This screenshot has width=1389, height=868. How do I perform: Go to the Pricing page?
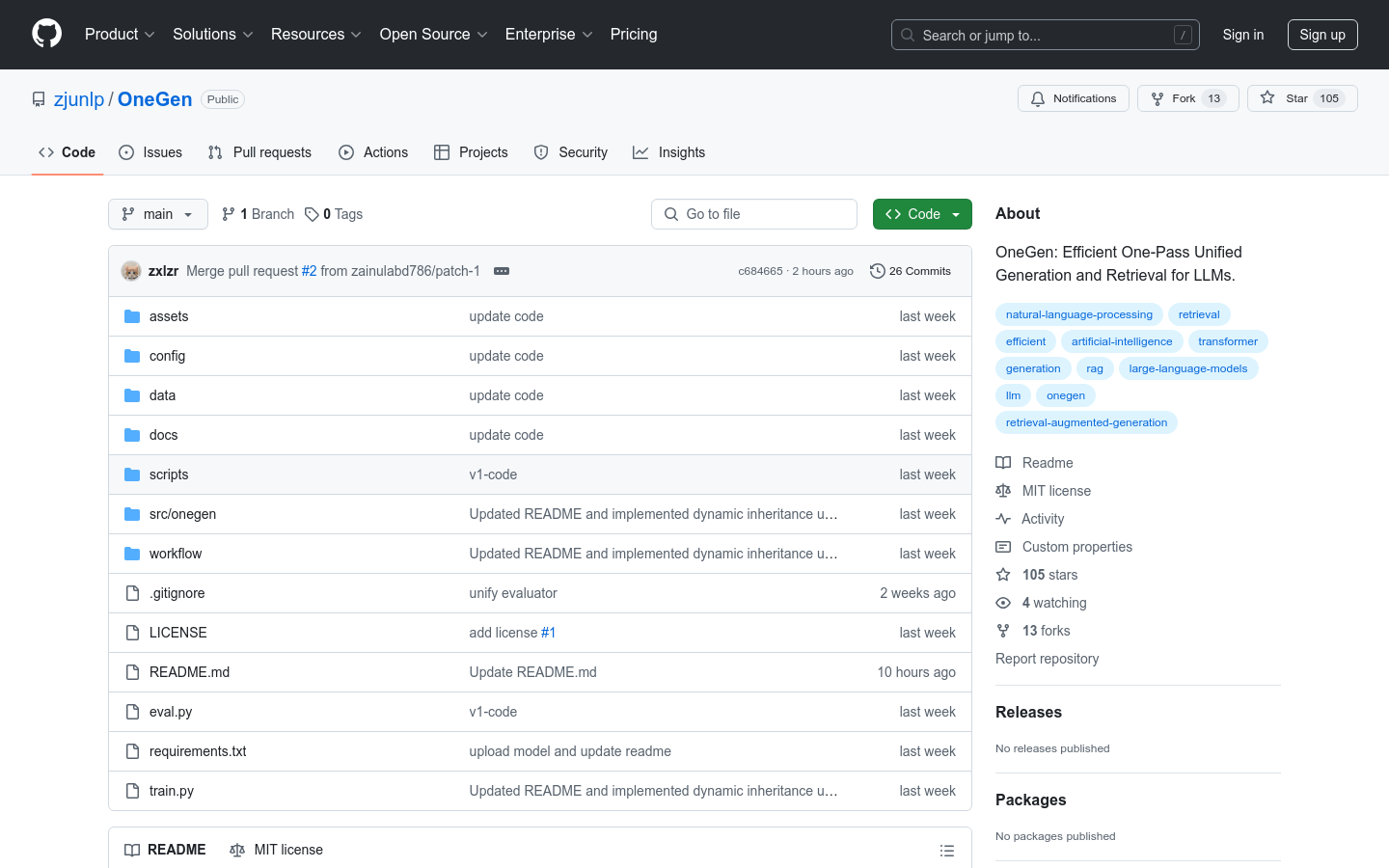634,35
